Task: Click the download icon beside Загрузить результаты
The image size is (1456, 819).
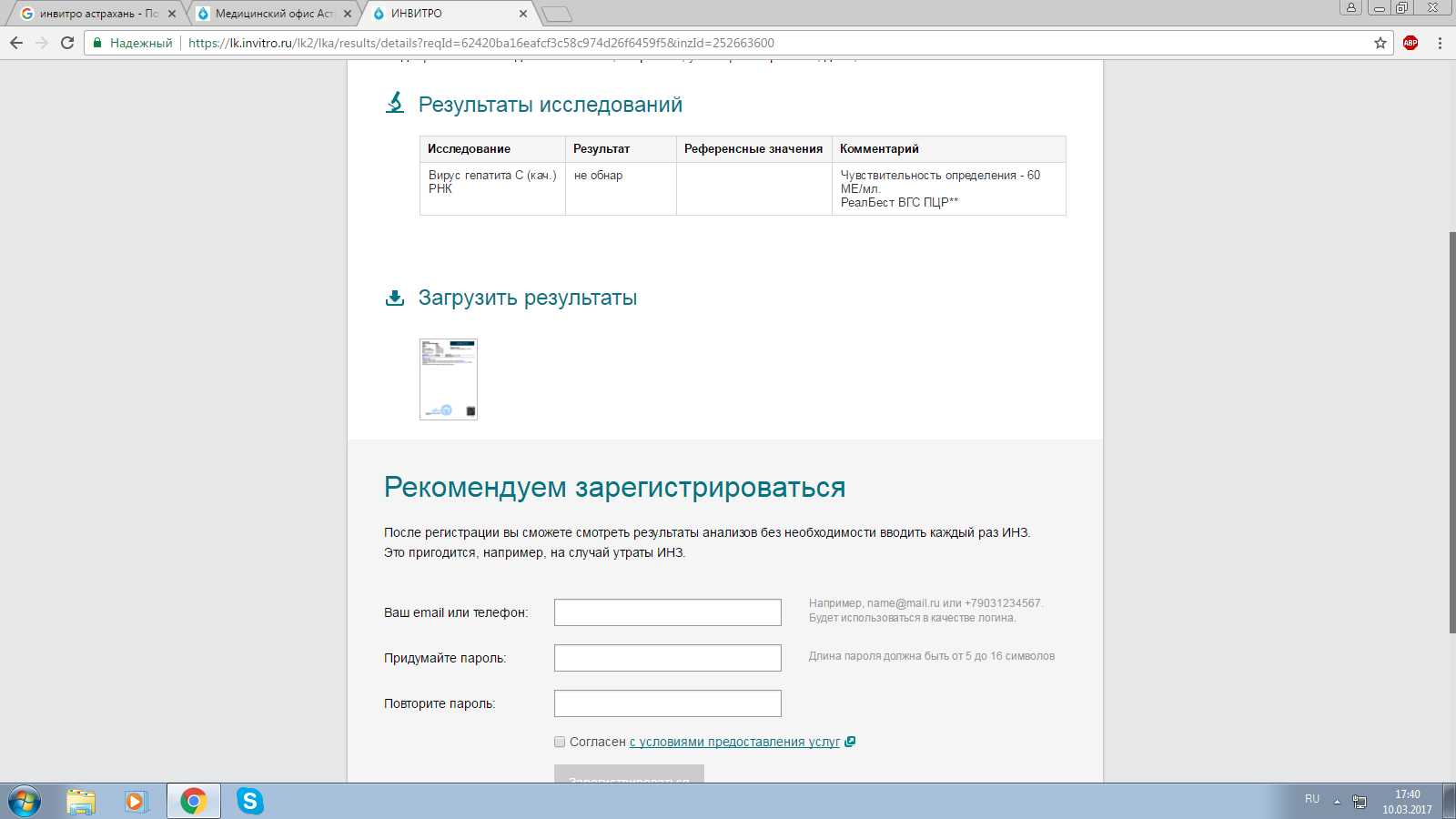Action: pos(395,298)
